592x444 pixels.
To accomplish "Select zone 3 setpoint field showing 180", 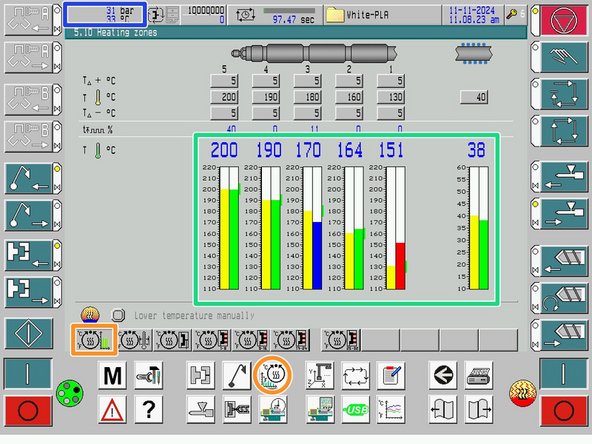I will 307,97.
